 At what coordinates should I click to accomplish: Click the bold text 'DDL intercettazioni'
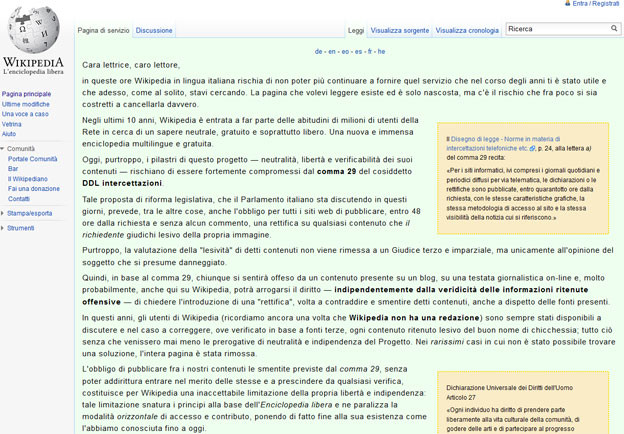coord(122,183)
